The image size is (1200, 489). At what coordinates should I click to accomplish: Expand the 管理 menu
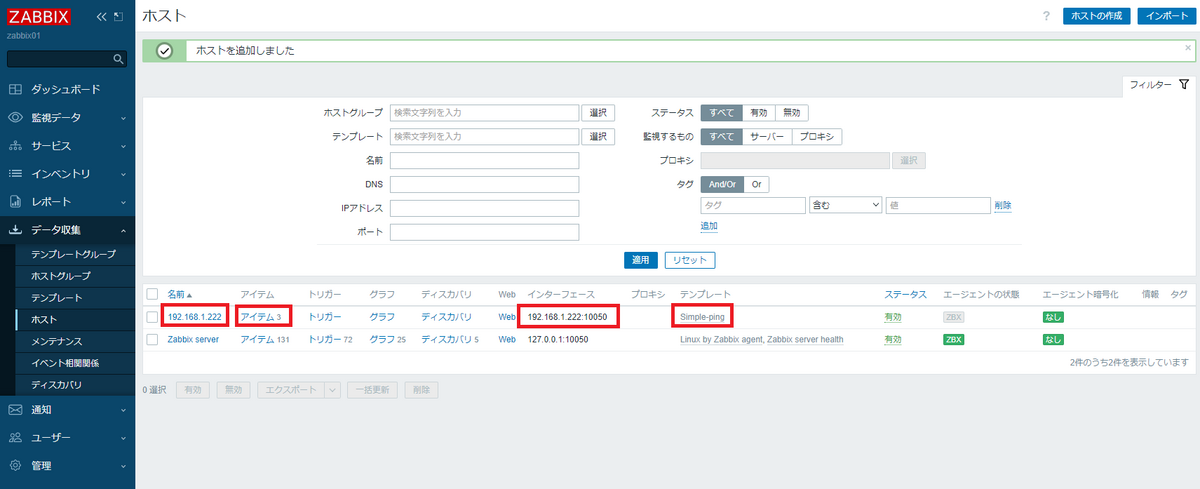[x=123, y=466]
